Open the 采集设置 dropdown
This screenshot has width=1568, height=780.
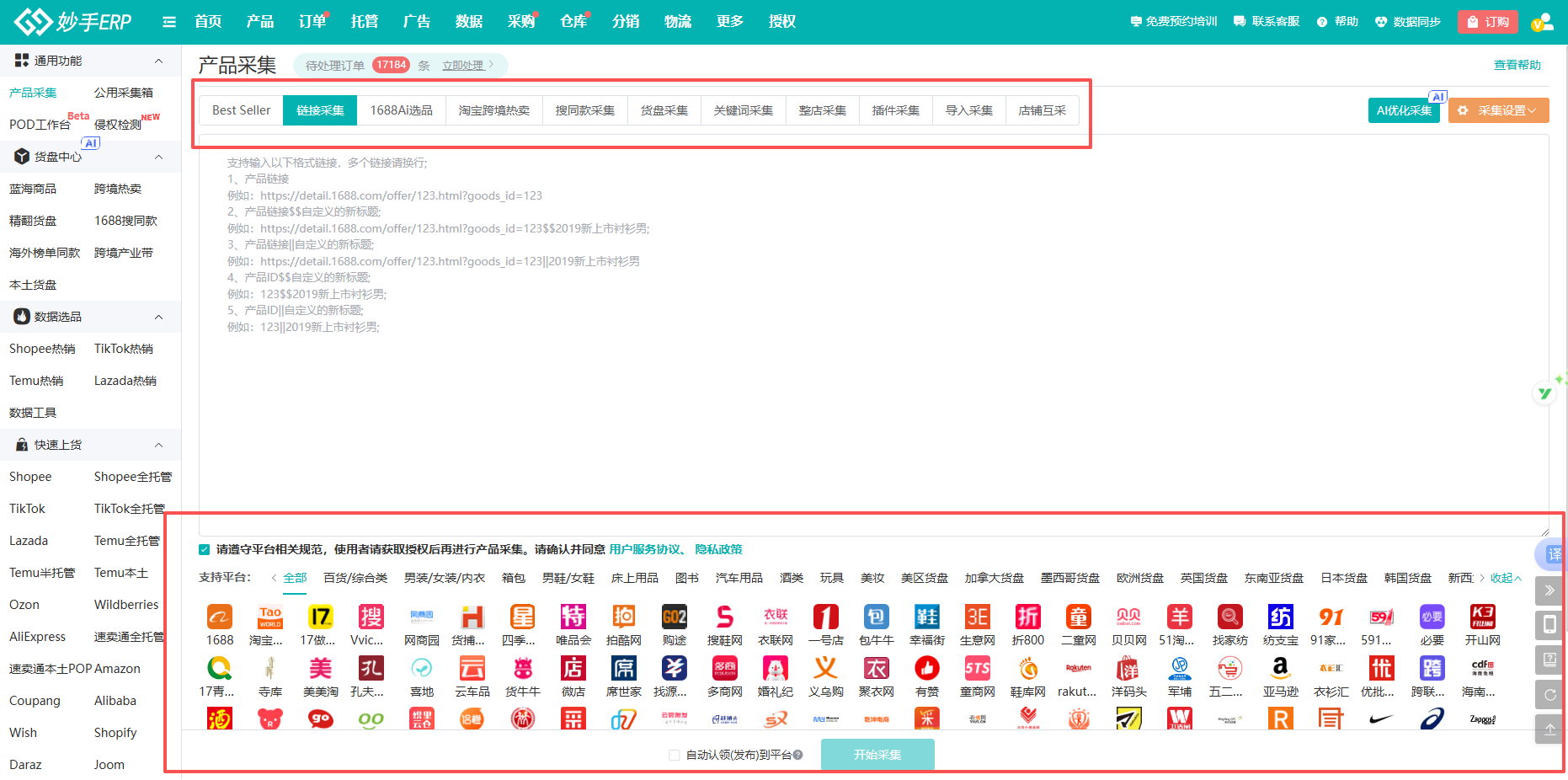[x=1499, y=110]
